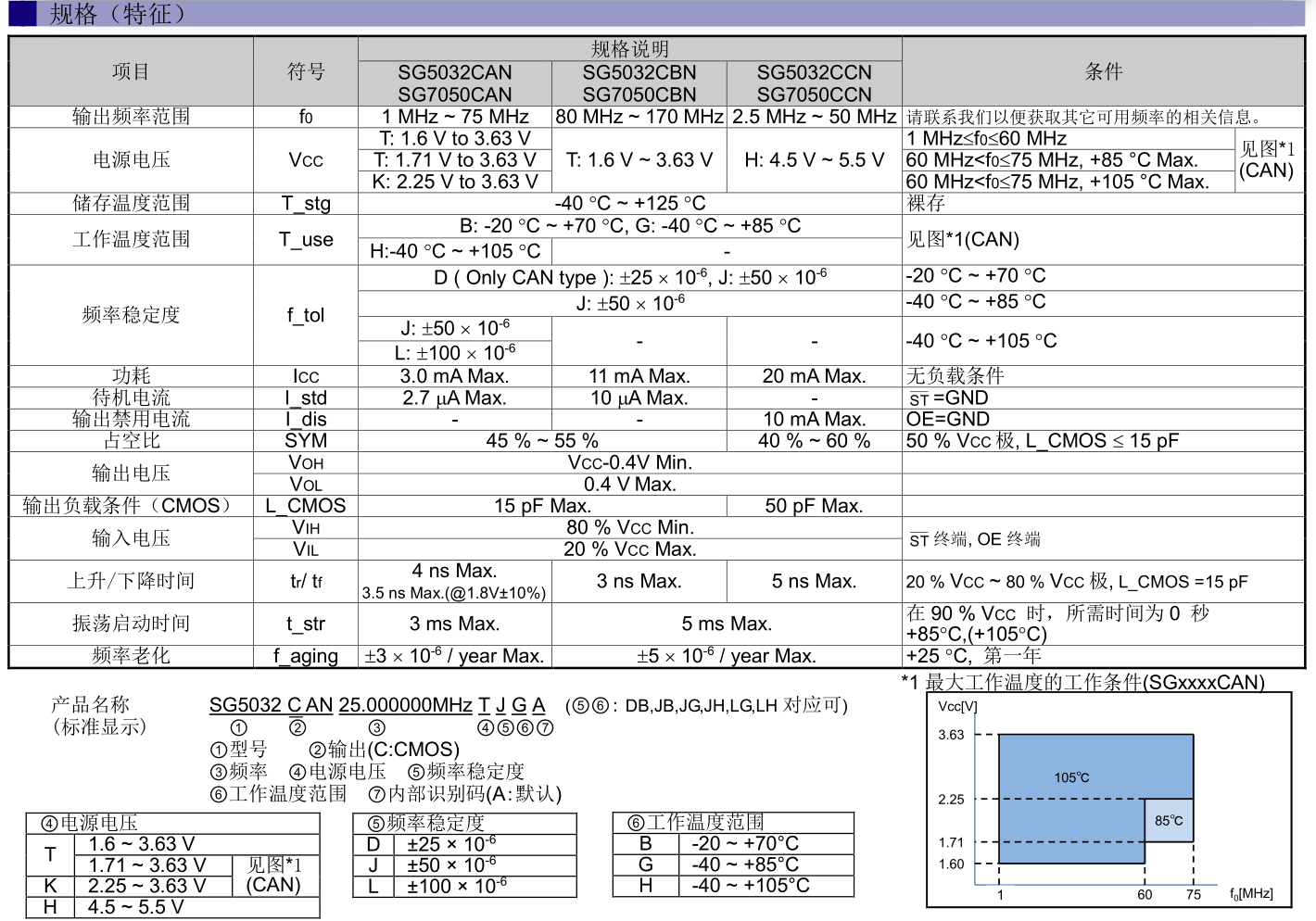The height and width of the screenshot is (921, 1316).
Task: Click the 105°C region in the Vcc chart
Action: 1071,777
